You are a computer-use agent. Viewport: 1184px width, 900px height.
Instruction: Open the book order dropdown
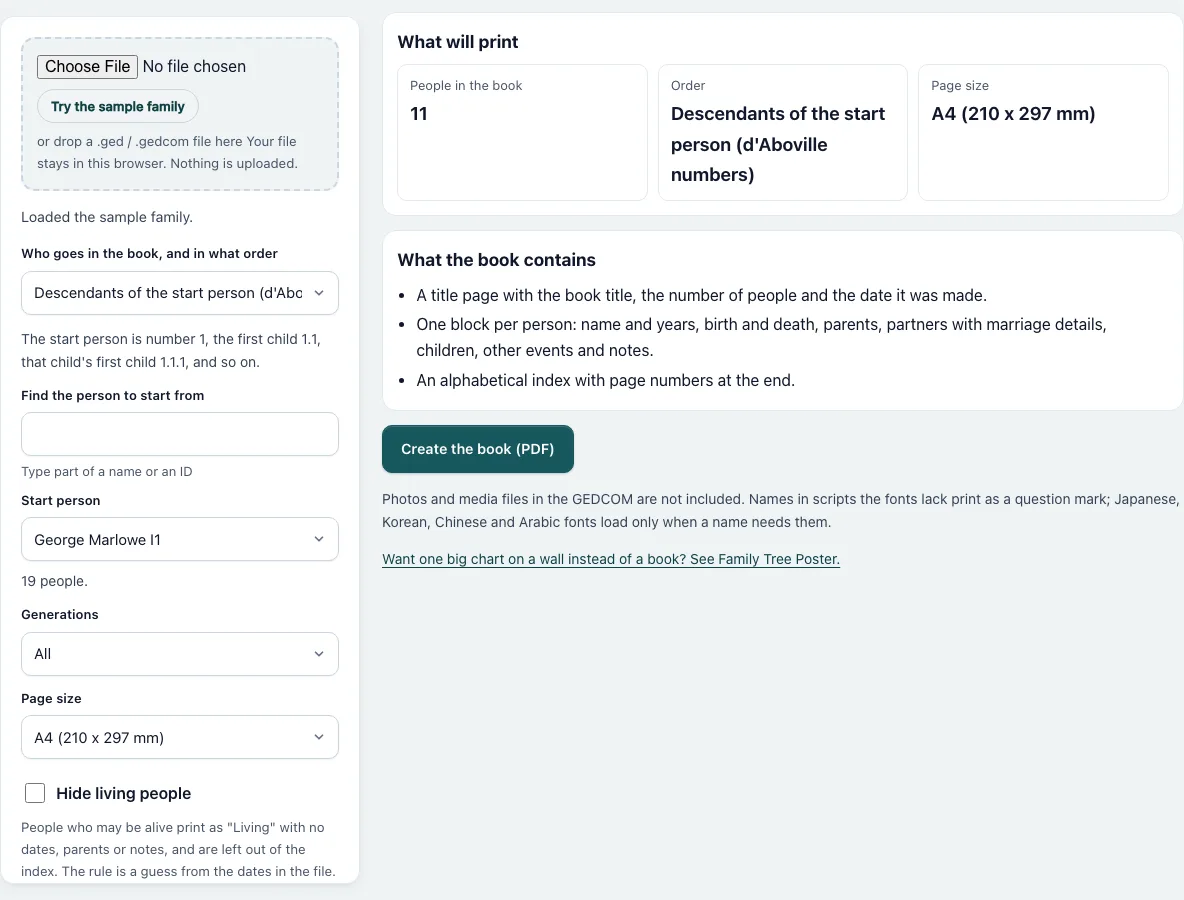click(180, 293)
